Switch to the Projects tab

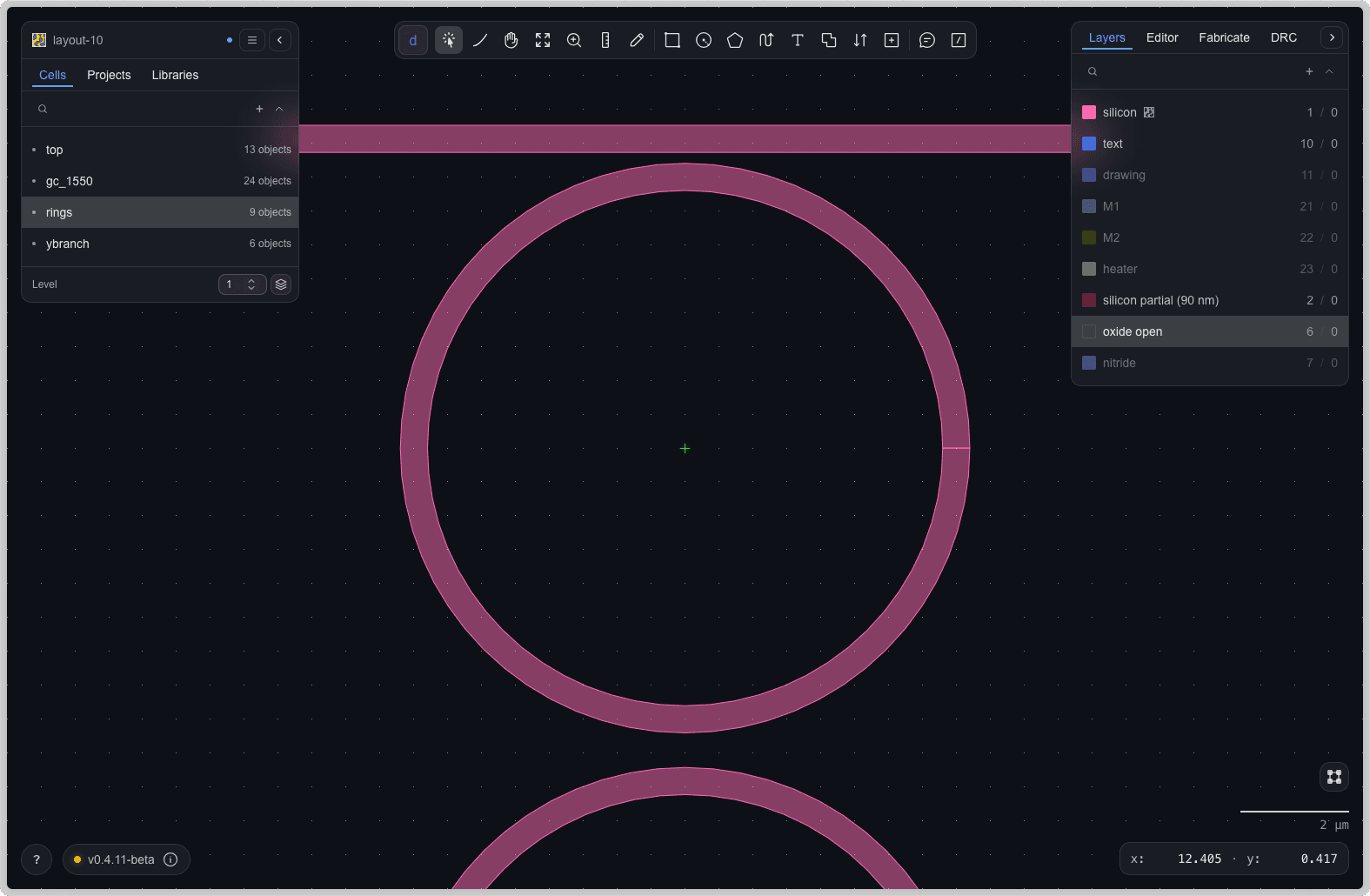(109, 75)
